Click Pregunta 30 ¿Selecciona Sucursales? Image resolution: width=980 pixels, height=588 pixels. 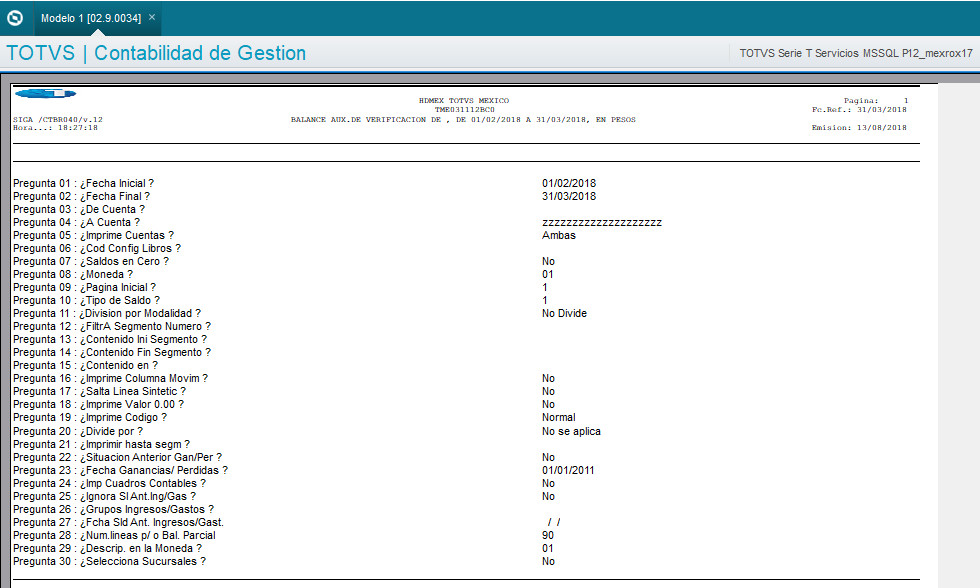109,562
